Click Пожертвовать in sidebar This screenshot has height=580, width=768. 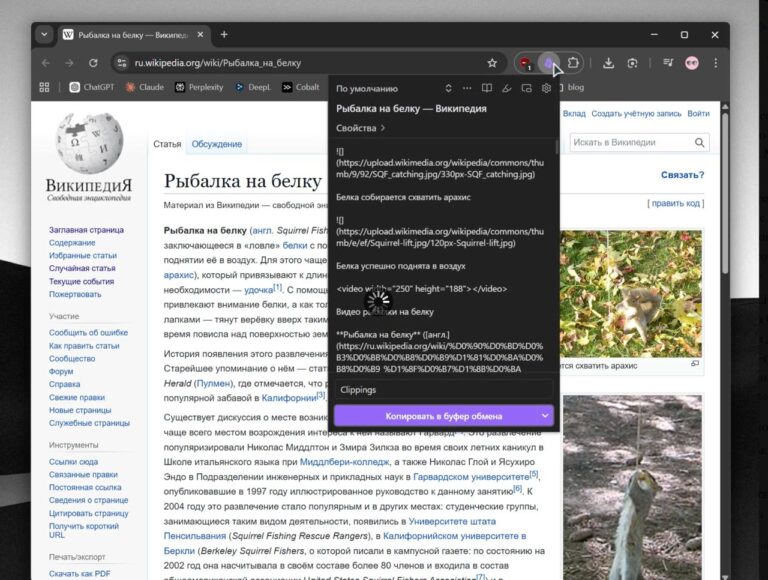[x=75, y=294]
